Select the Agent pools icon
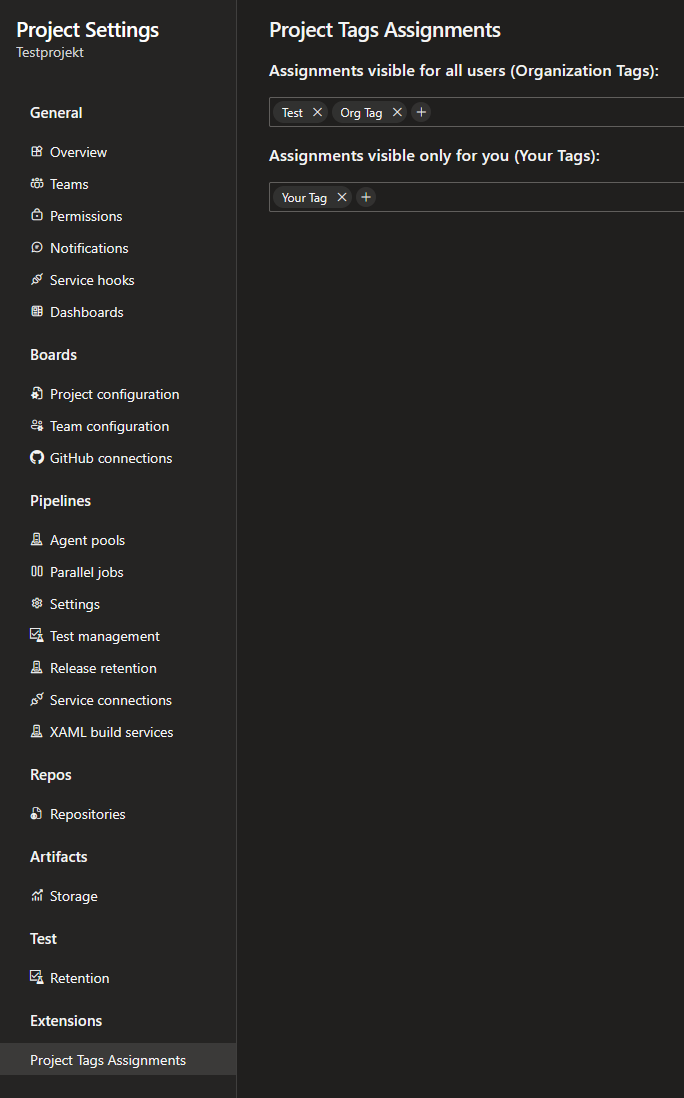This screenshot has width=684, height=1098. pos(37,539)
